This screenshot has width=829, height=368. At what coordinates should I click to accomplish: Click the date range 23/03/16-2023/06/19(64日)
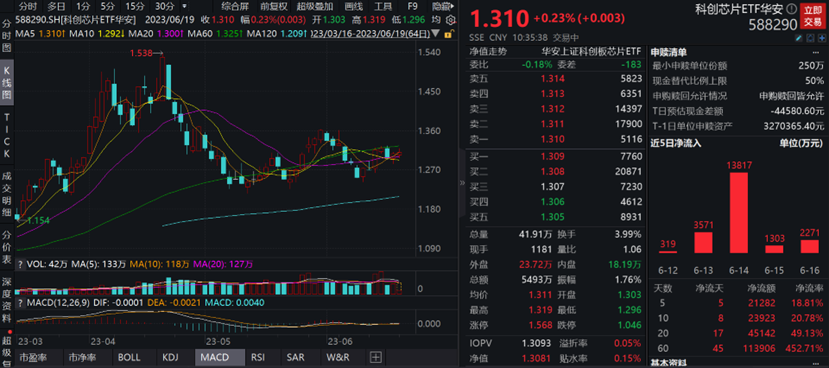click(371, 34)
